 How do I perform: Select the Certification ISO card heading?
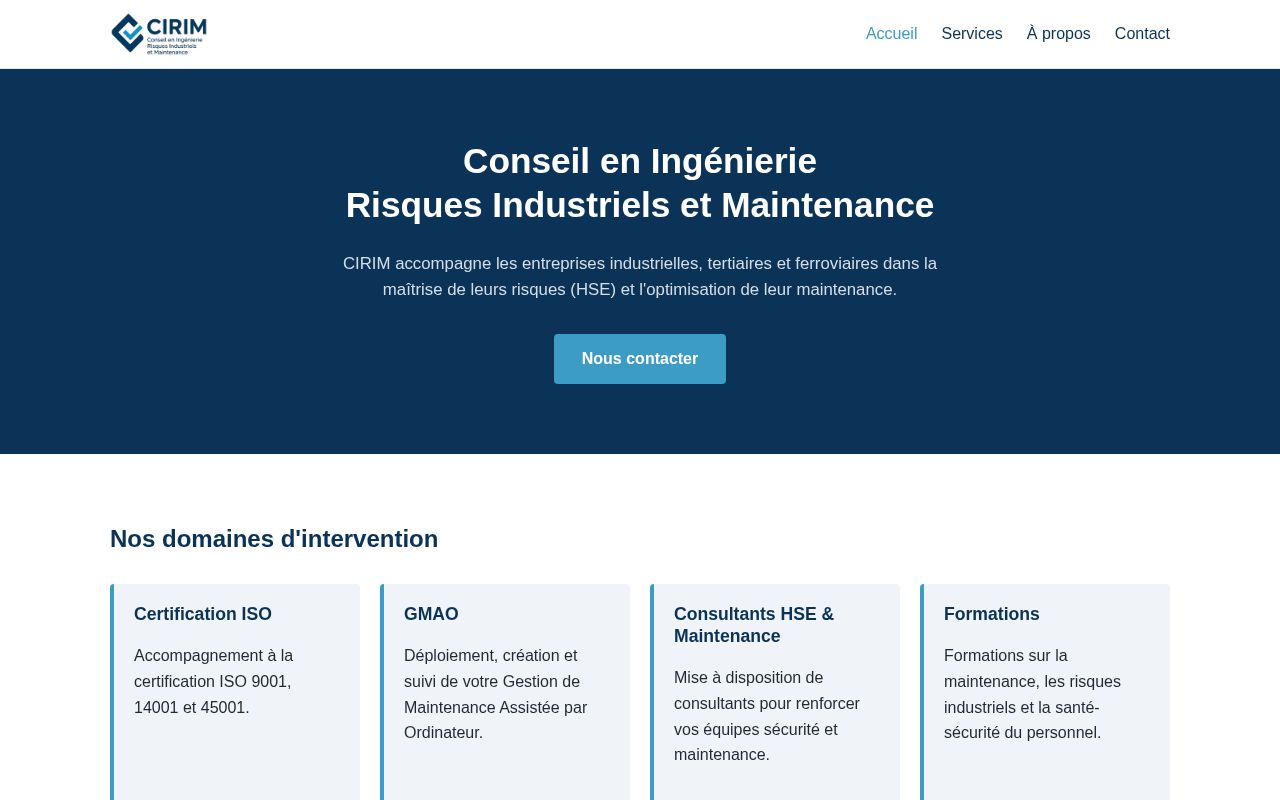[x=203, y=614]
